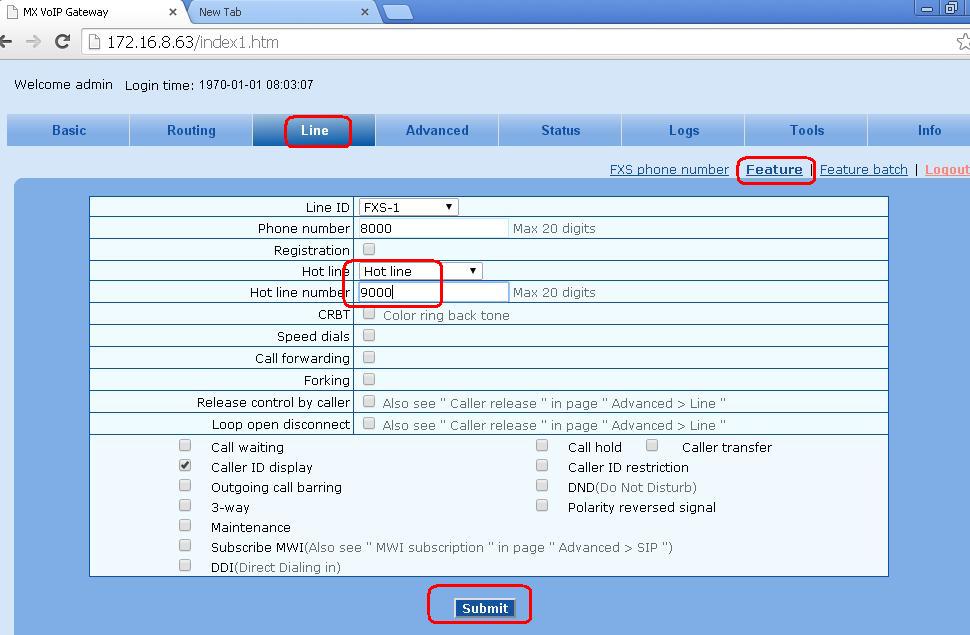Click the Hot line number input field
The height and width of the screenshot is (635, 970).
click(x=434, y=292)
